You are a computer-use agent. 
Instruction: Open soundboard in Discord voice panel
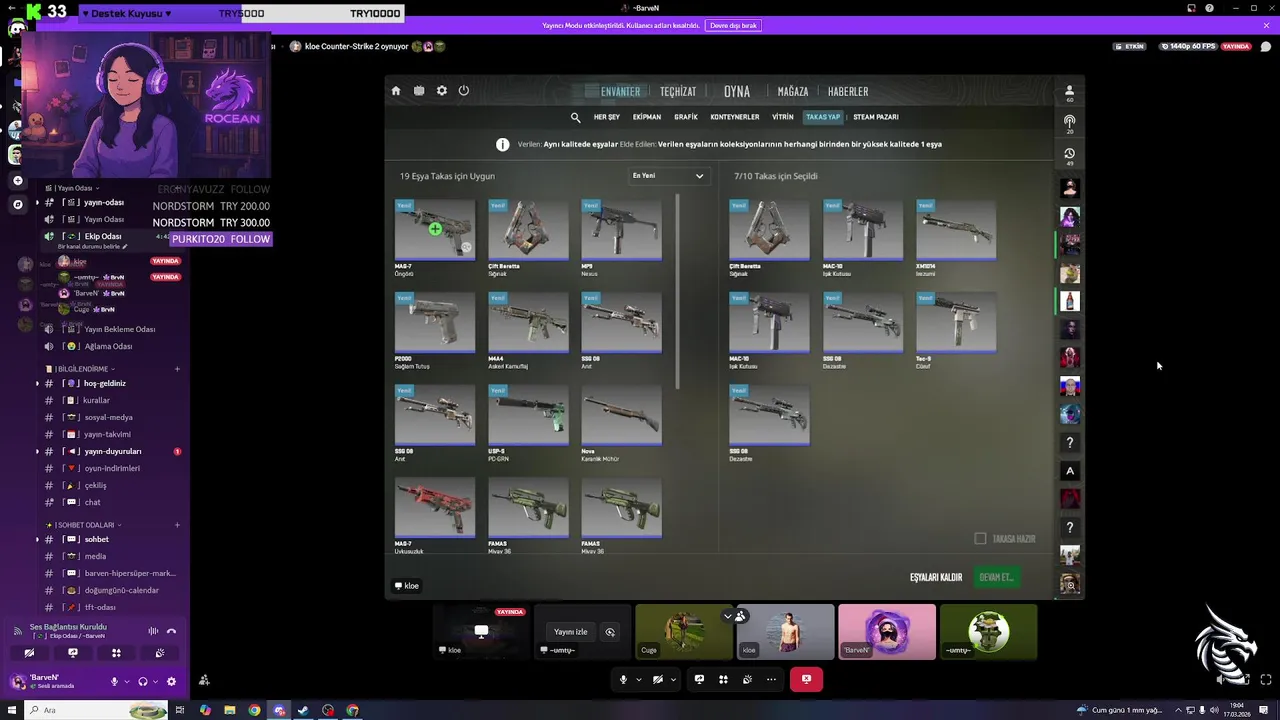pos(159,653)
